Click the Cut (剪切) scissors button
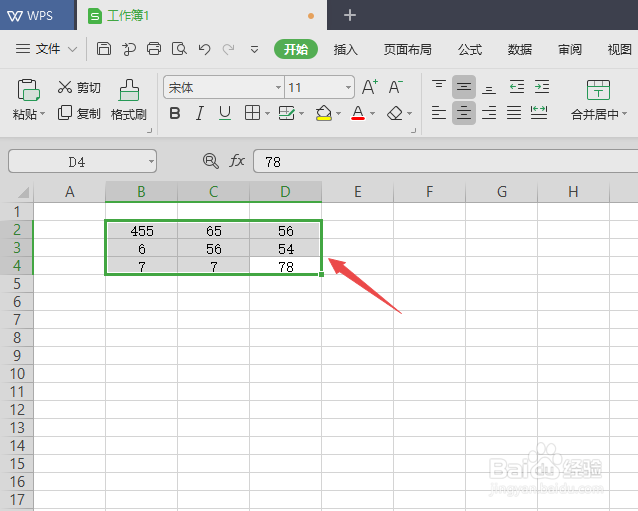This screenshot has height=511, width=638. 79,87
